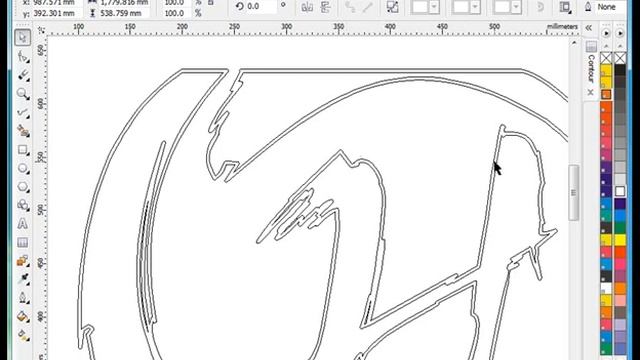
Task: Choose the Table tool
Action: tap(22, 242)
